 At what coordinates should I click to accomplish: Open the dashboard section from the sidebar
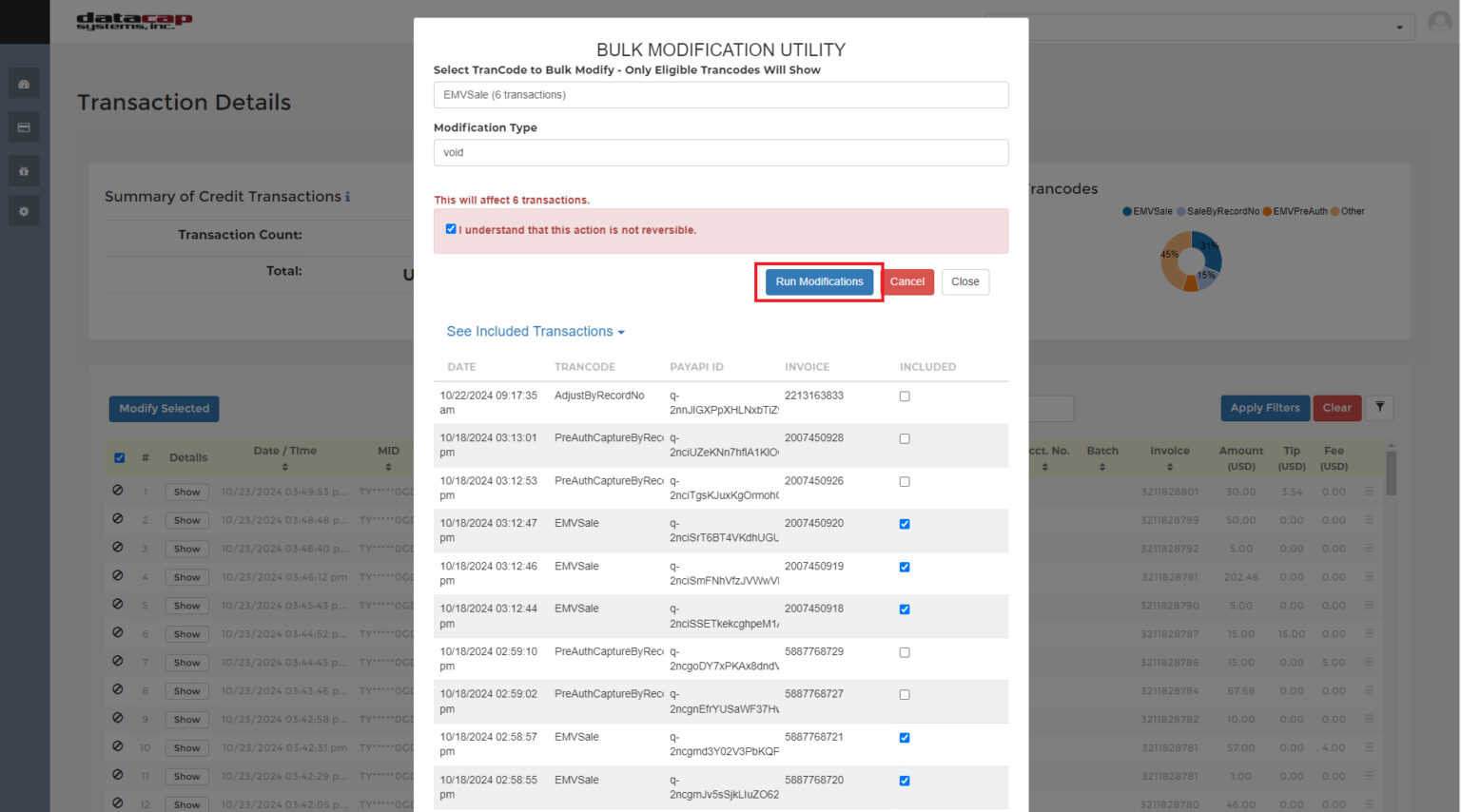coord(24,83)
